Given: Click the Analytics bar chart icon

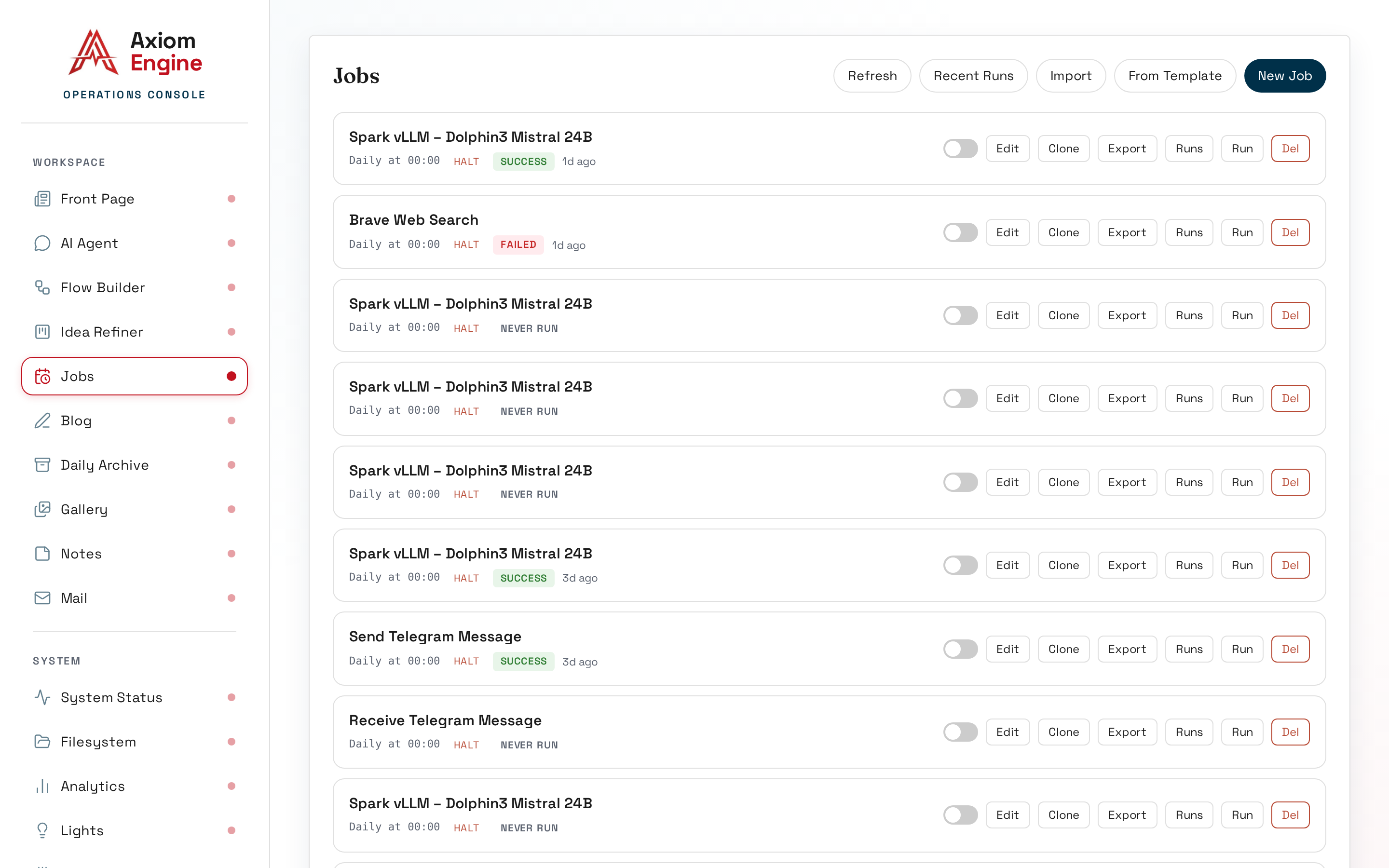Looking at the screenshot, I should (42, 787).
